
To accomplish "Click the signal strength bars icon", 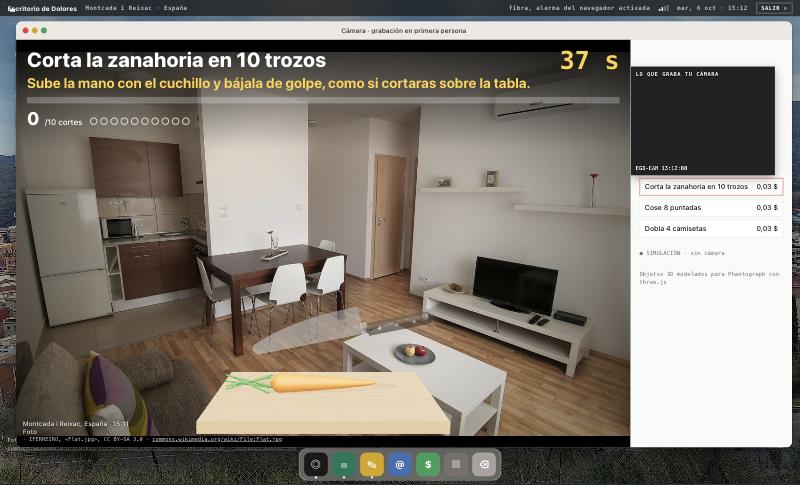I will click(x=663, y=8).
